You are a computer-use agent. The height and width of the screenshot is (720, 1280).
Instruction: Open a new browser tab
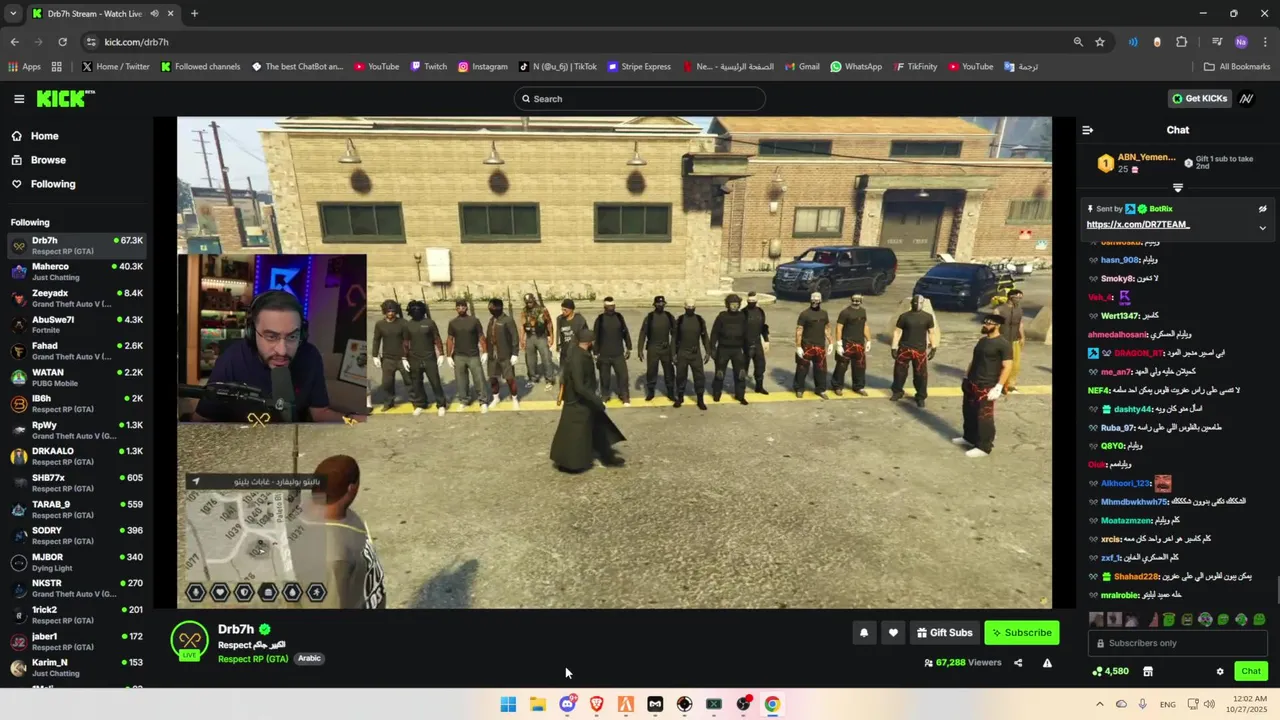[194, 14]
